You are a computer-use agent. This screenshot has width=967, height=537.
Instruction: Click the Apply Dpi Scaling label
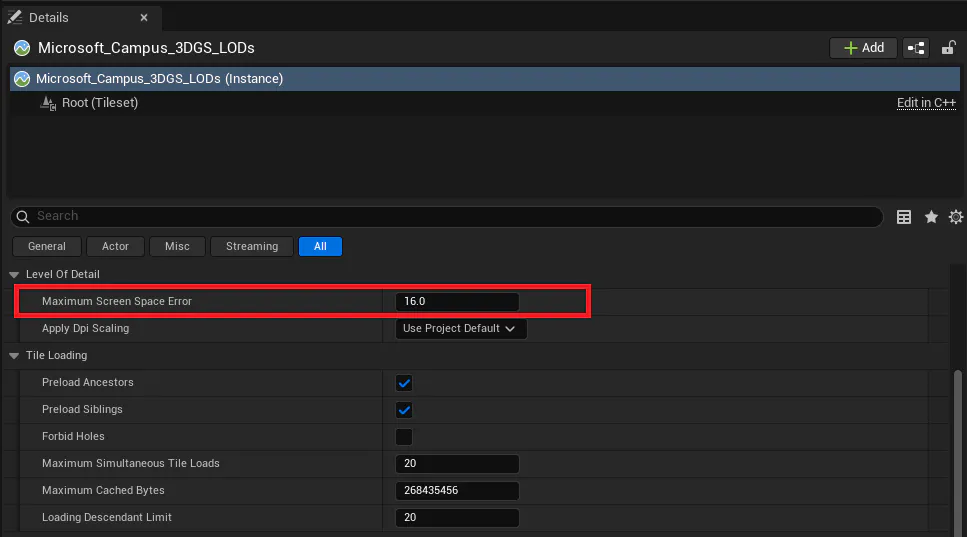click(85, 329)
